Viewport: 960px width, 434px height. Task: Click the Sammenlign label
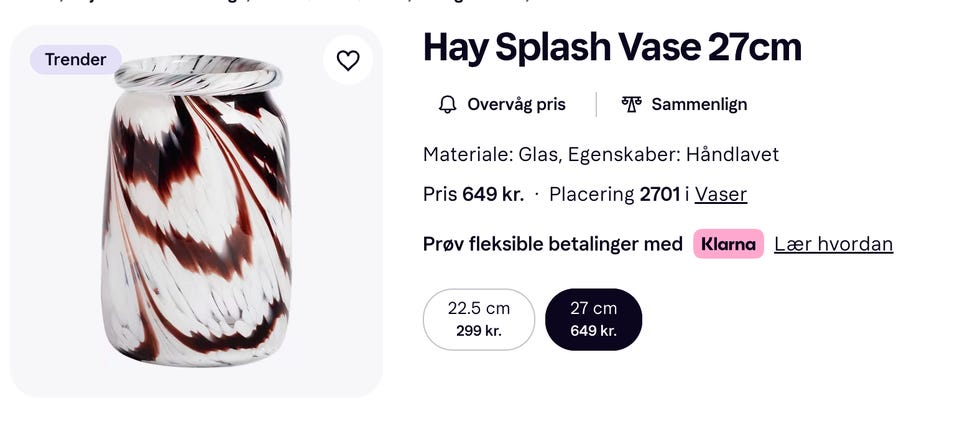699,104
